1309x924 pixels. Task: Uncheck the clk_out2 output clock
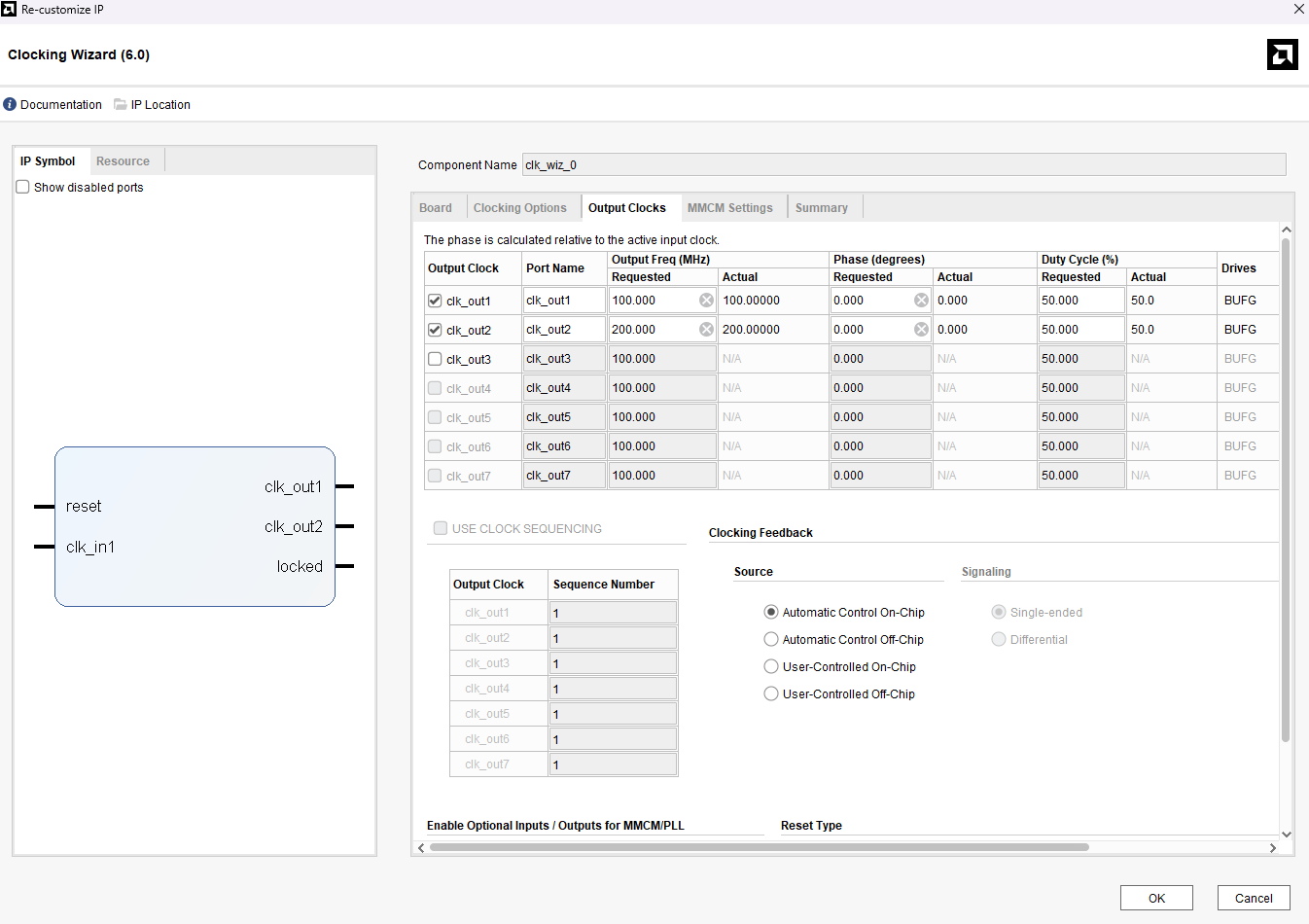[x=435, y=330]
